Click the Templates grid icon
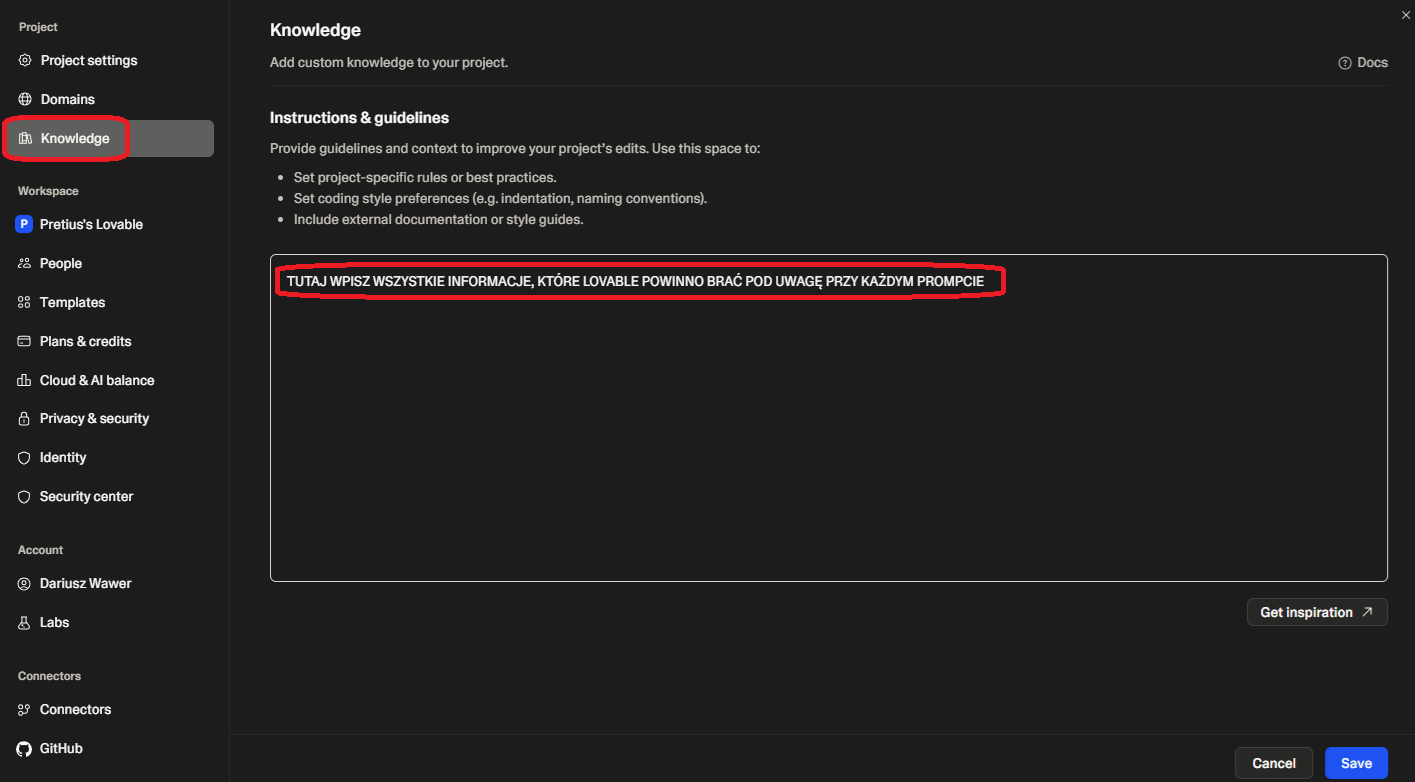The width and height of the screenshot is (1415, 782). (24, 303)
